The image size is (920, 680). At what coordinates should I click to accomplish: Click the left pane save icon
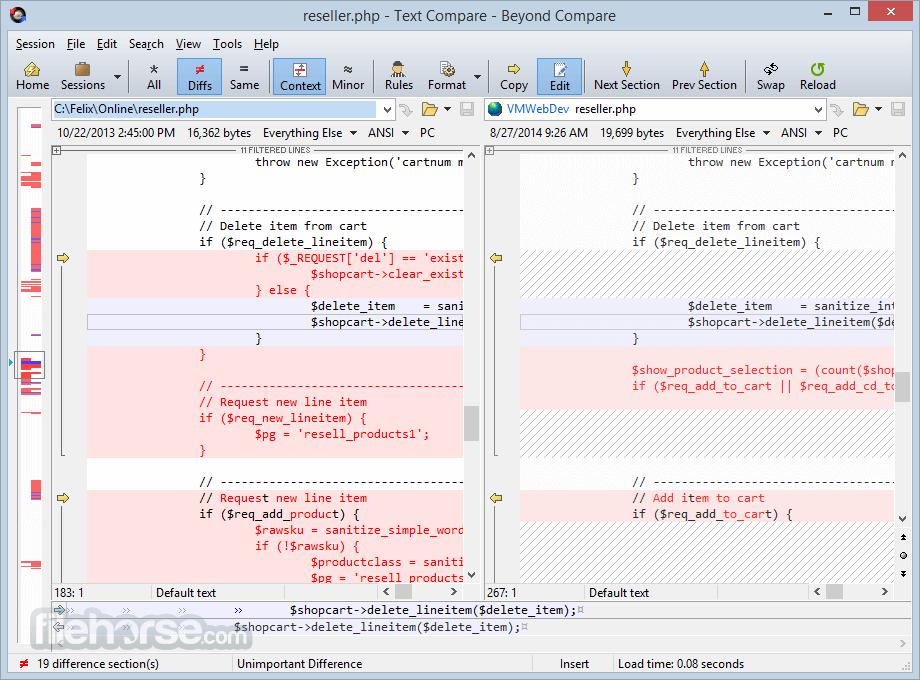click(467, 109)
